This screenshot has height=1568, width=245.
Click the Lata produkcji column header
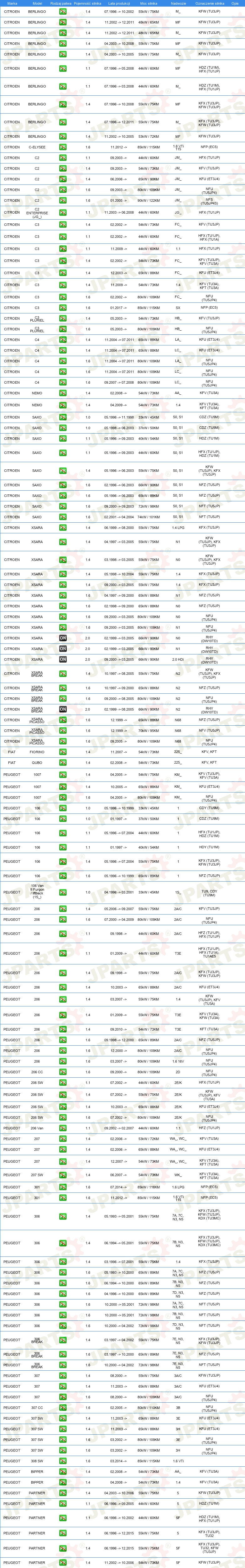tap(119, 3)
